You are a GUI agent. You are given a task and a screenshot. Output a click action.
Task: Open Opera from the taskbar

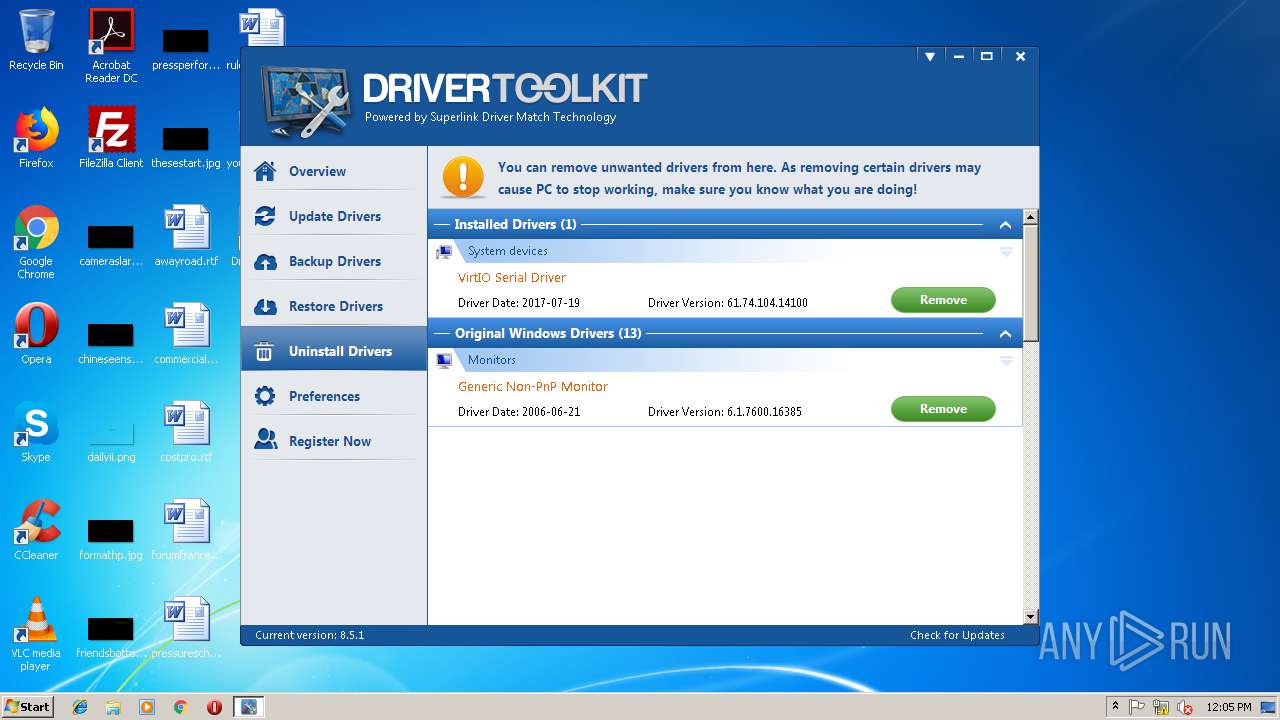click(x=214, y=707)
